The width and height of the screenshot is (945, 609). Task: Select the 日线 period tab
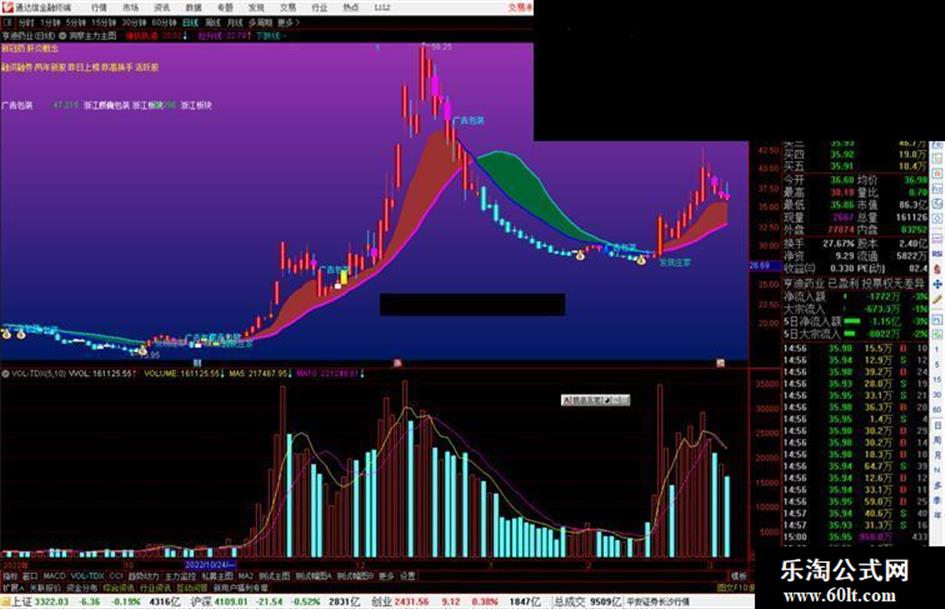(190, 22)
